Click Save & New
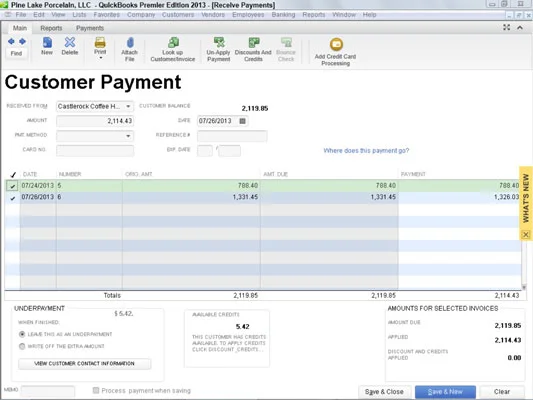This screenshot has width=533, height=400. [x=445, y=392]
